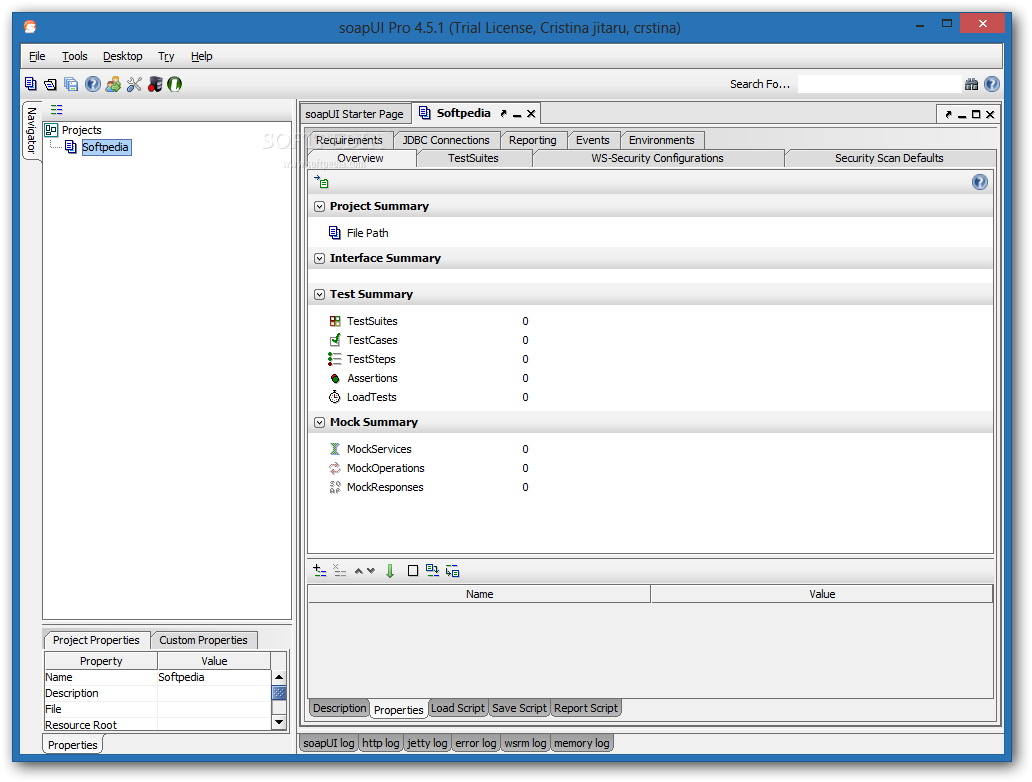This screenshot has width=1032, height=782.
Task: Collapse the Interface Summary section
Action: pos(319,258)
